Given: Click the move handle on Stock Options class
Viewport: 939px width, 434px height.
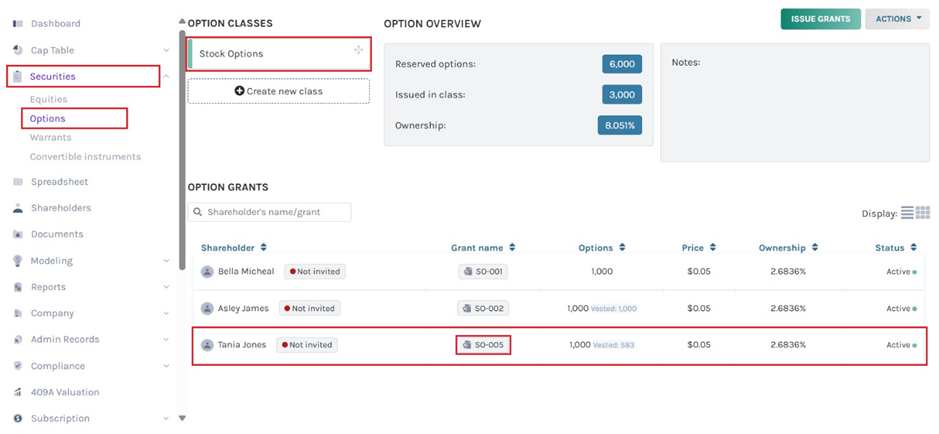Looking at the screenshot, I should pos(358,50).
